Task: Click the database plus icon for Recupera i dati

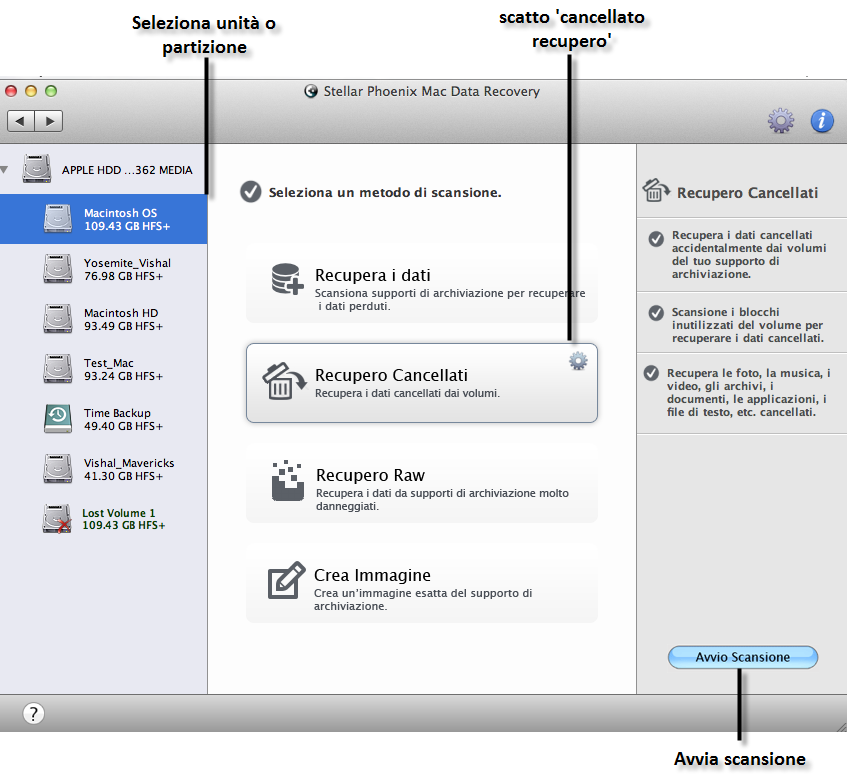Action: (x=287, y=279)
